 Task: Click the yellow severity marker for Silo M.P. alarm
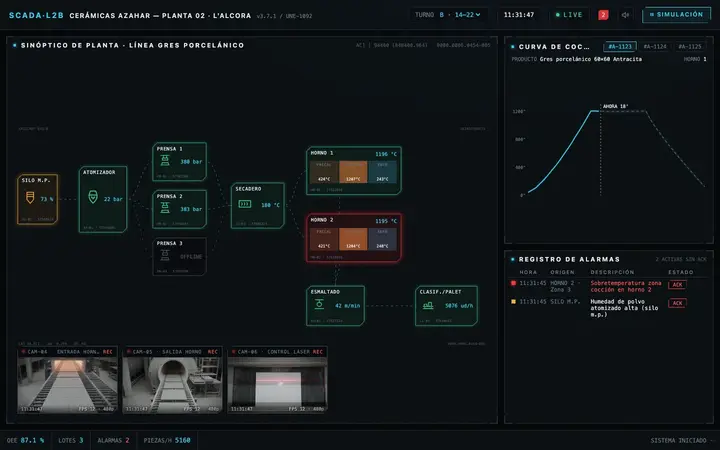click(513, 302)
